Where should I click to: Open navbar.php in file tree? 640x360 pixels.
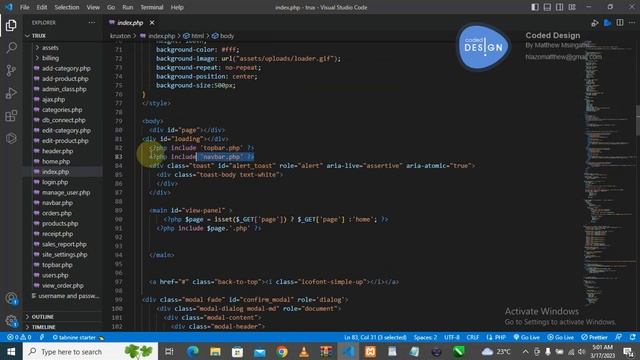[57, 203]
